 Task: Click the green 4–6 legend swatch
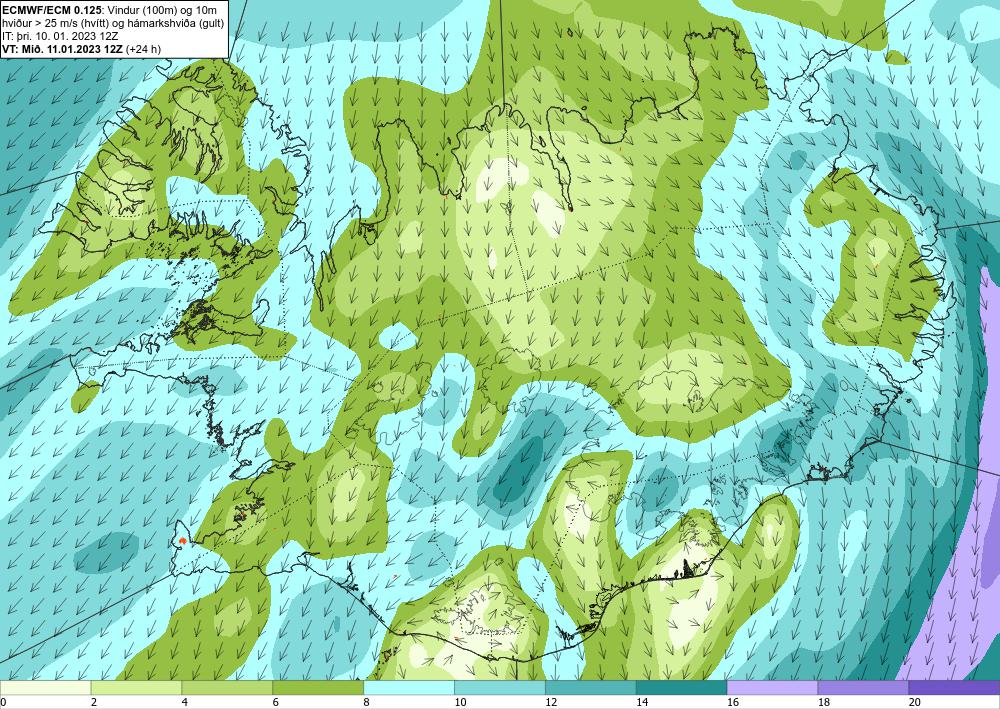[227, 688]
